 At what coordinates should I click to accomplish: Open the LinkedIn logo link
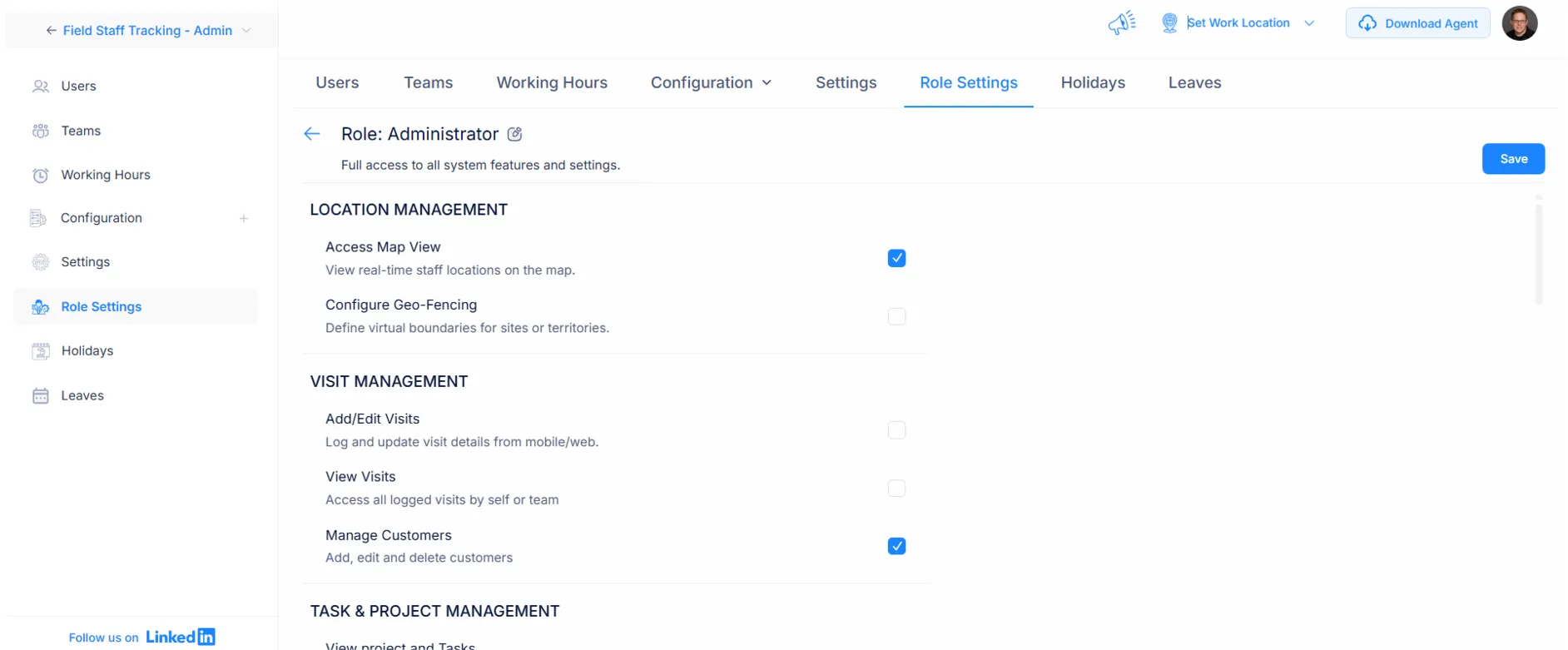pos(180,637)
